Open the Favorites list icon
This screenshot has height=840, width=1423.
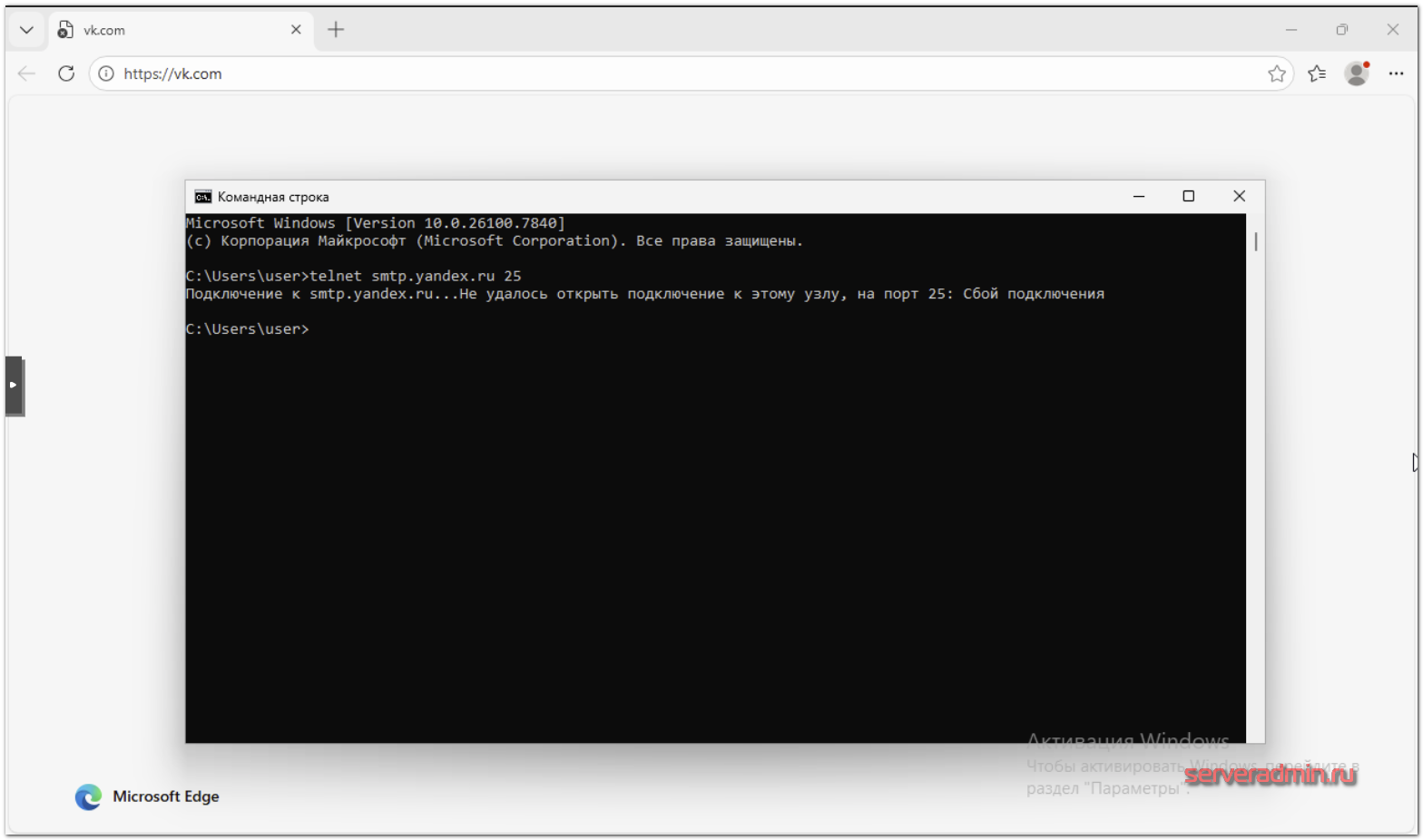(x=1317, y=73)
